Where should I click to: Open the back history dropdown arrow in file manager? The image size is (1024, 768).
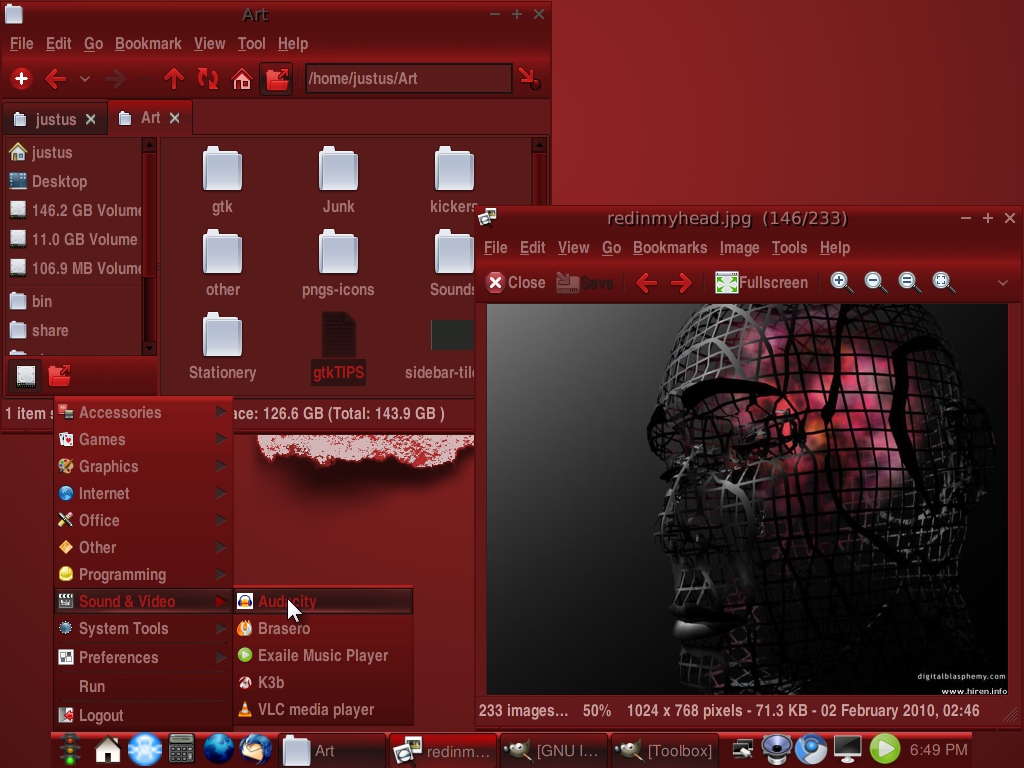85,79
